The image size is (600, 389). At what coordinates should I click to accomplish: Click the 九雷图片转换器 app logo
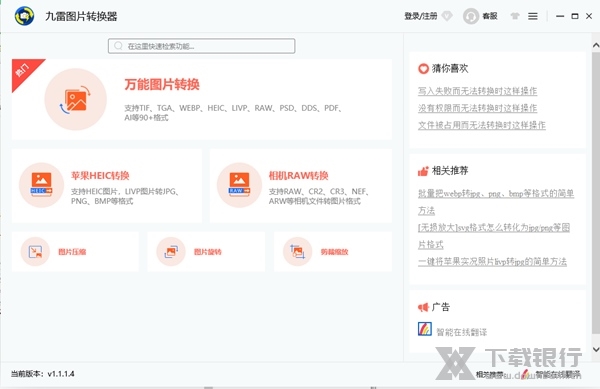click(24, 16)
